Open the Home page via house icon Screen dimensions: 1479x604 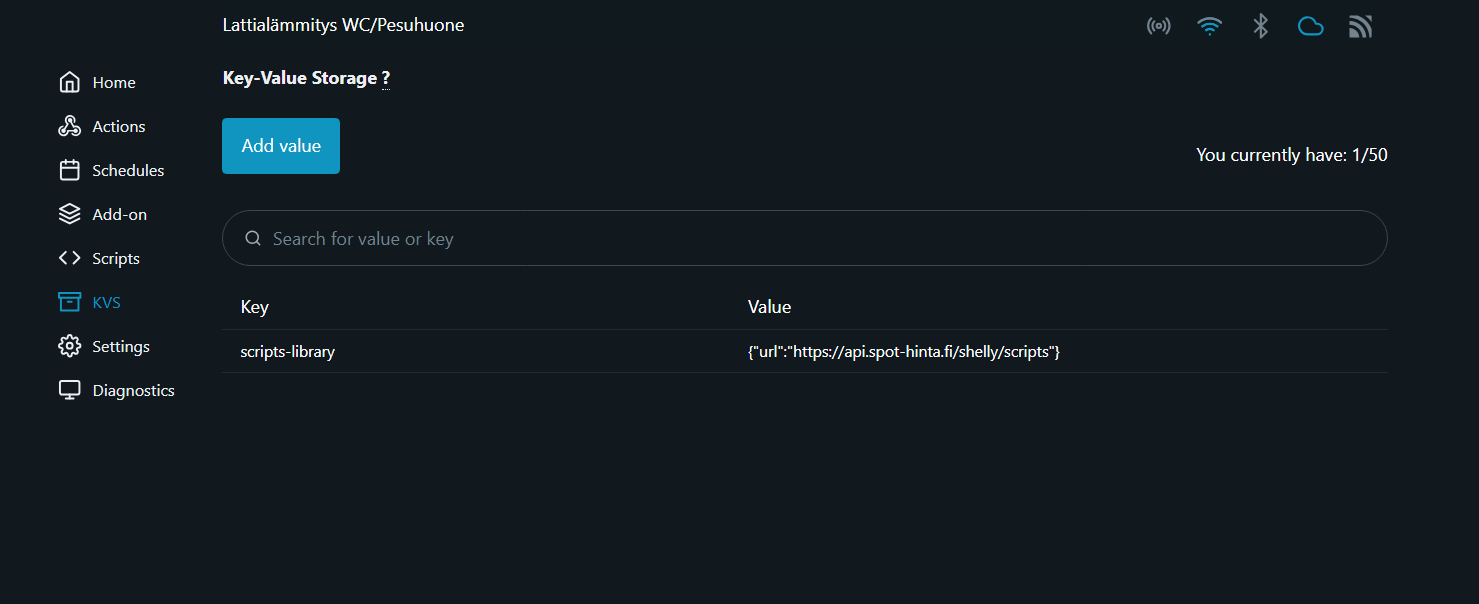point(69,82)
